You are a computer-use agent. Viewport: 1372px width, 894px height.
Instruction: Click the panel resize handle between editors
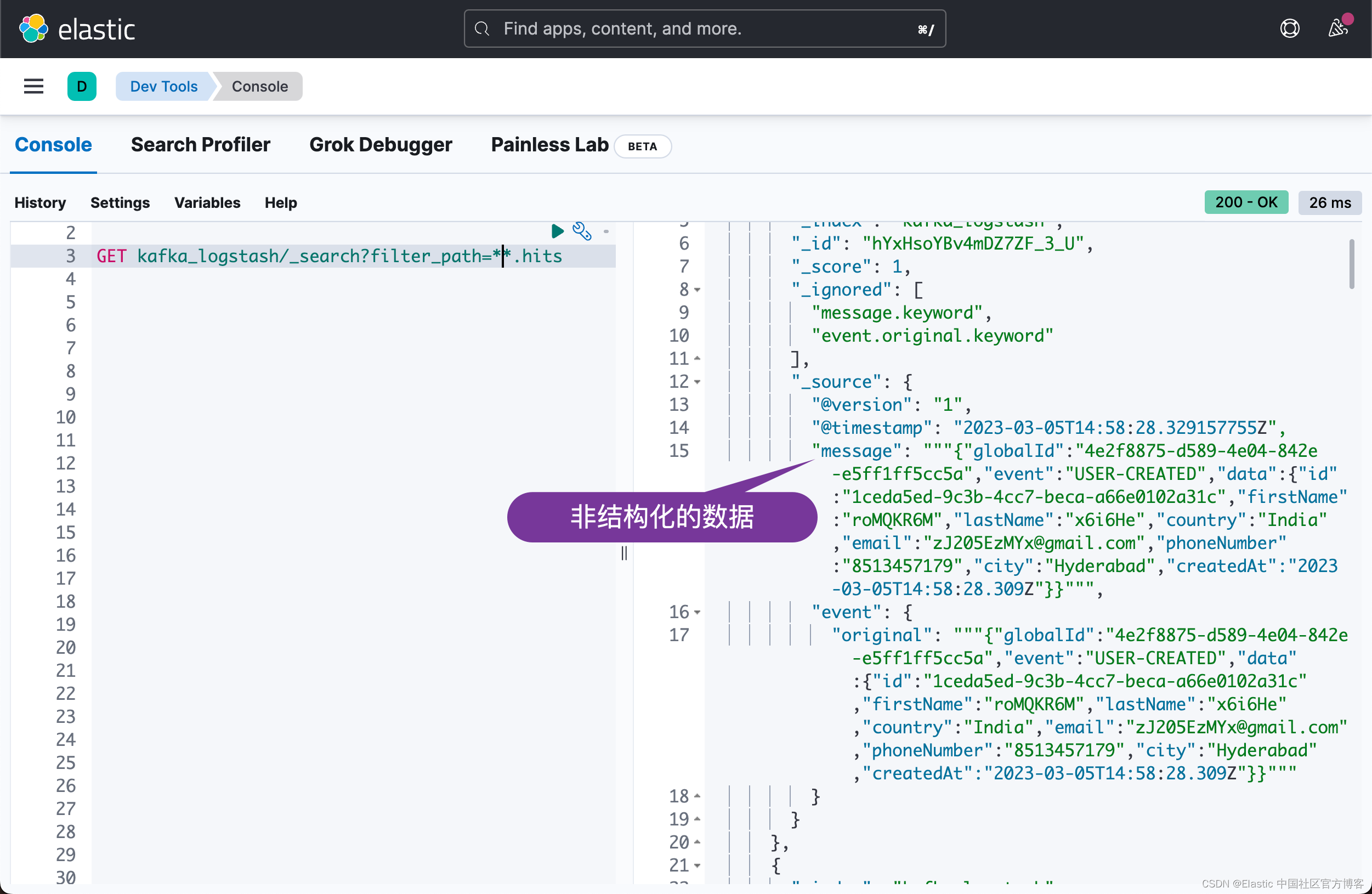tap(625, 553)
